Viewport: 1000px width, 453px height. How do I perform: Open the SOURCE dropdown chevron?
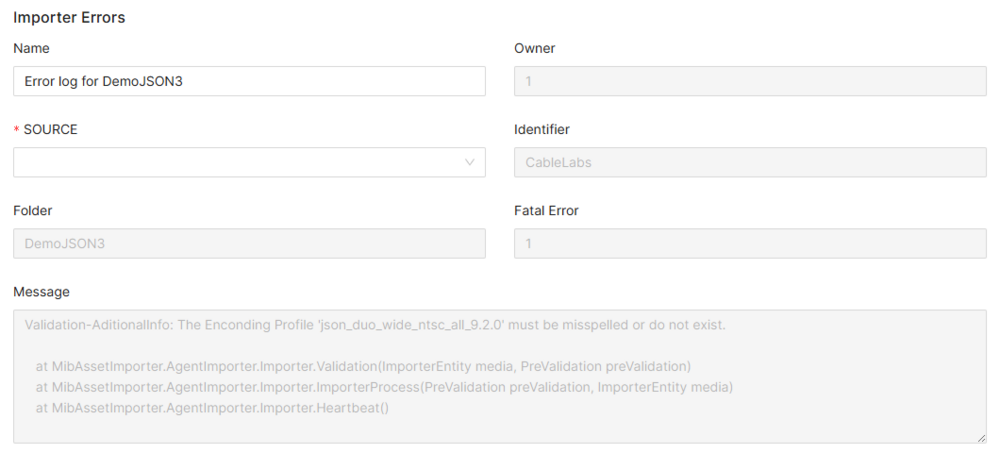(x=470, y=162)
